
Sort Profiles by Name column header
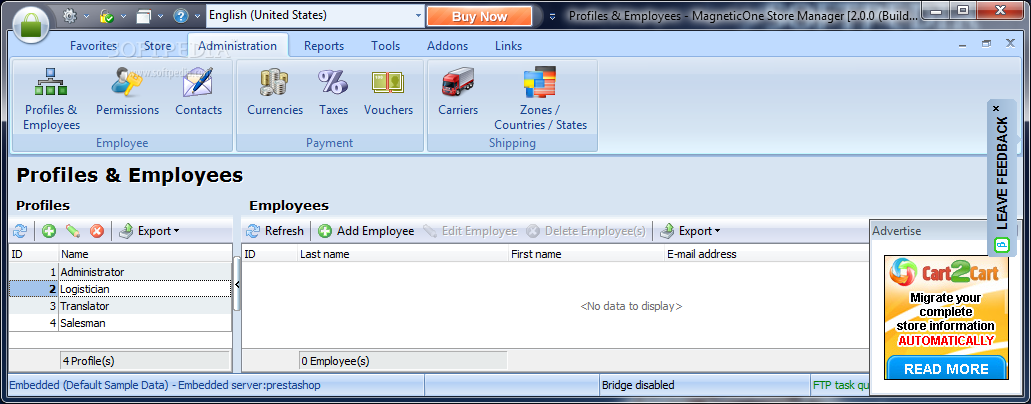click(145, 254)
